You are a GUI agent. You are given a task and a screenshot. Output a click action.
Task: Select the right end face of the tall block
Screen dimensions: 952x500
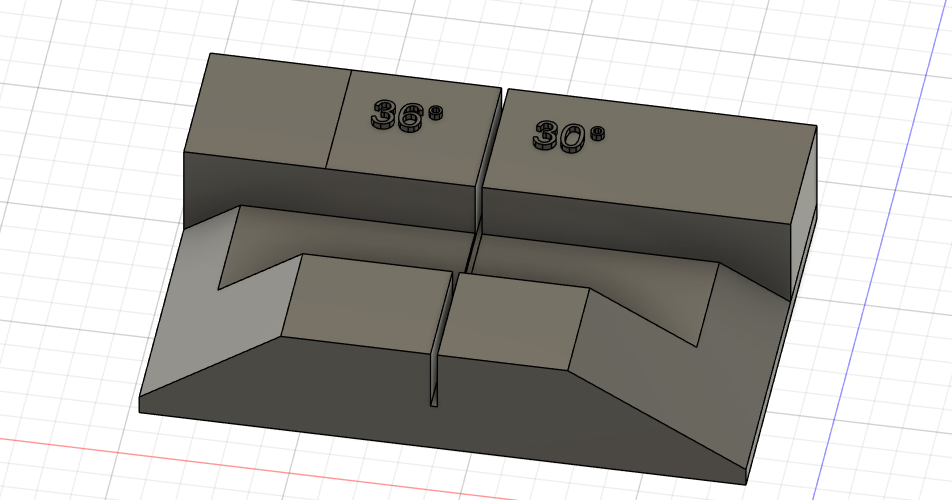pos(803,212)
